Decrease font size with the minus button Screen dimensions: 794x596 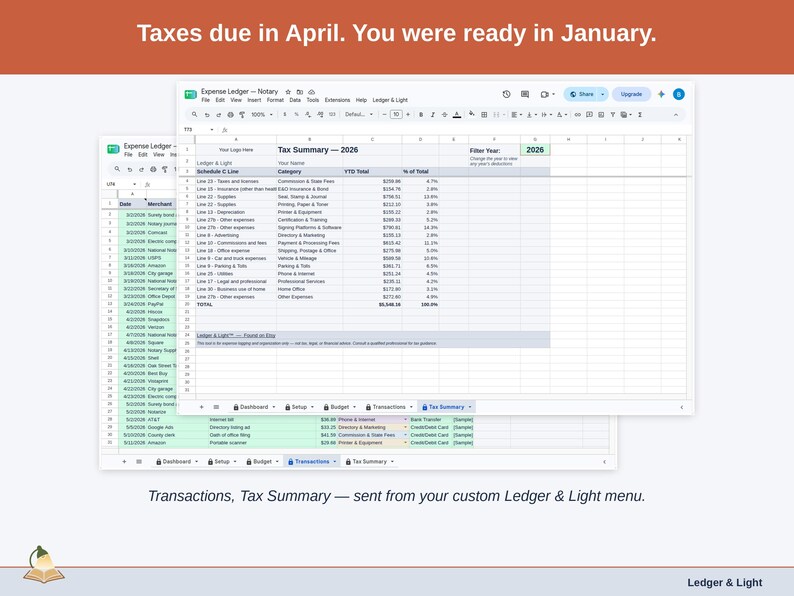tap(385, 115)
